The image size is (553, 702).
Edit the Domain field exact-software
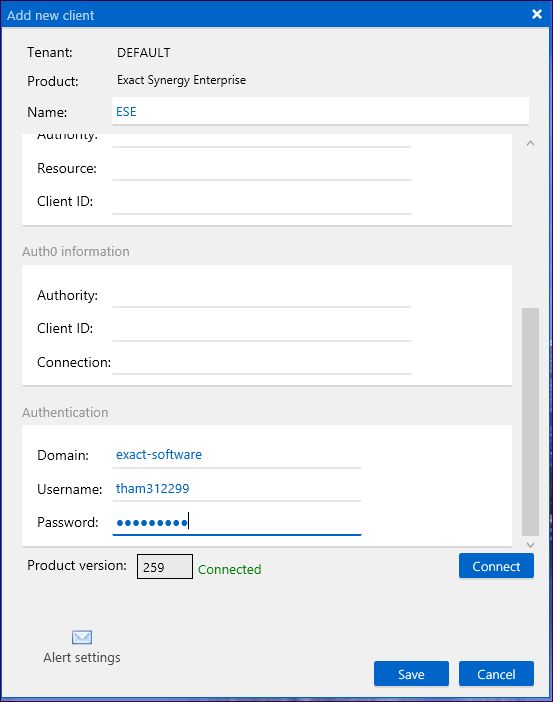point(237,455)
